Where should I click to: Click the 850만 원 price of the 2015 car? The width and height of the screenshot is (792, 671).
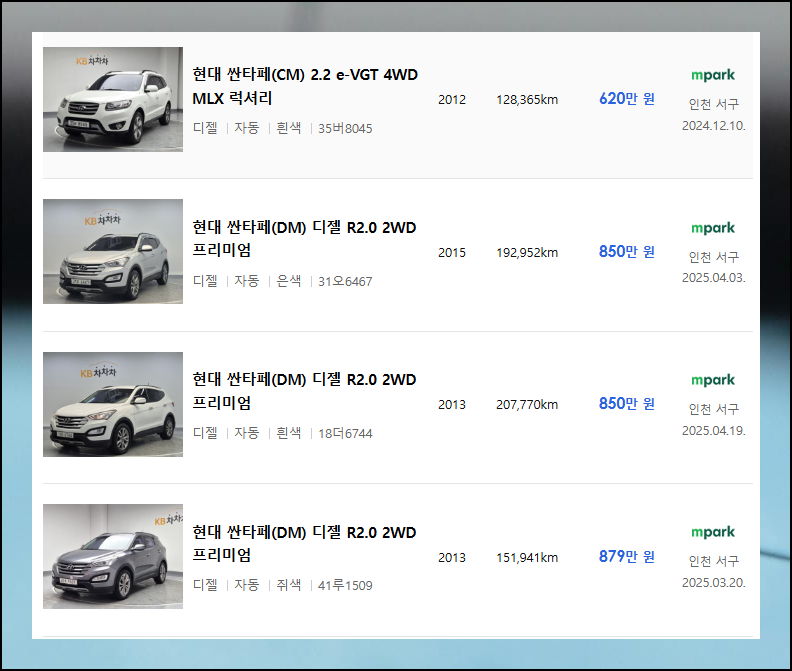pos(627,252)
